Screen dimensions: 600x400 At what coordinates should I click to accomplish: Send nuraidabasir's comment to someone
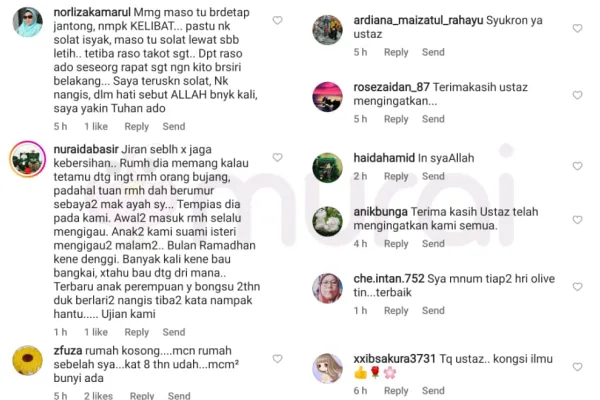[x=174, y=332]
